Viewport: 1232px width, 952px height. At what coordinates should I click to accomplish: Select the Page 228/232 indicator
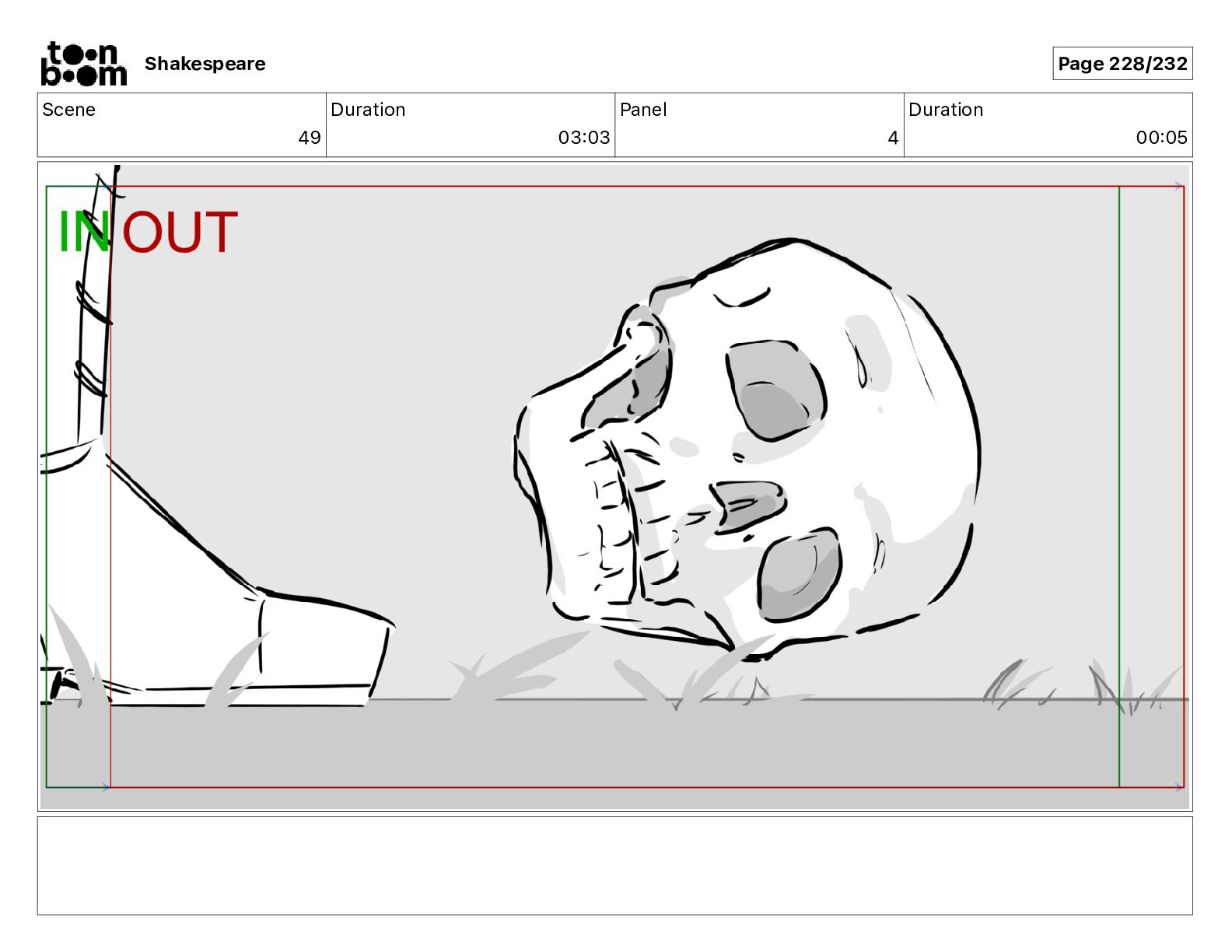pos(1122,64)
